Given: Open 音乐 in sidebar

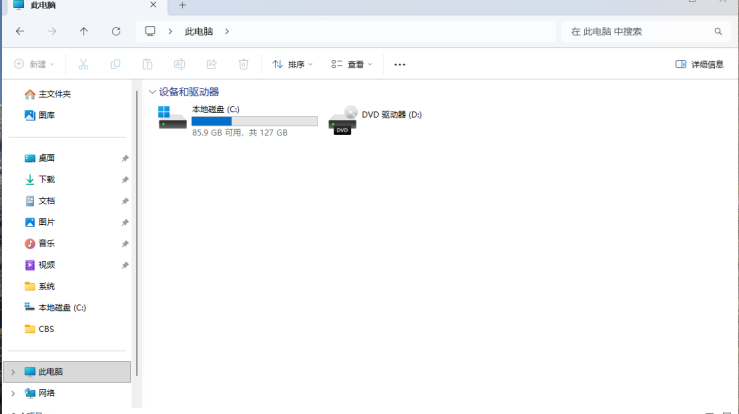Looking at the screenshot, I should pos(40,243).
